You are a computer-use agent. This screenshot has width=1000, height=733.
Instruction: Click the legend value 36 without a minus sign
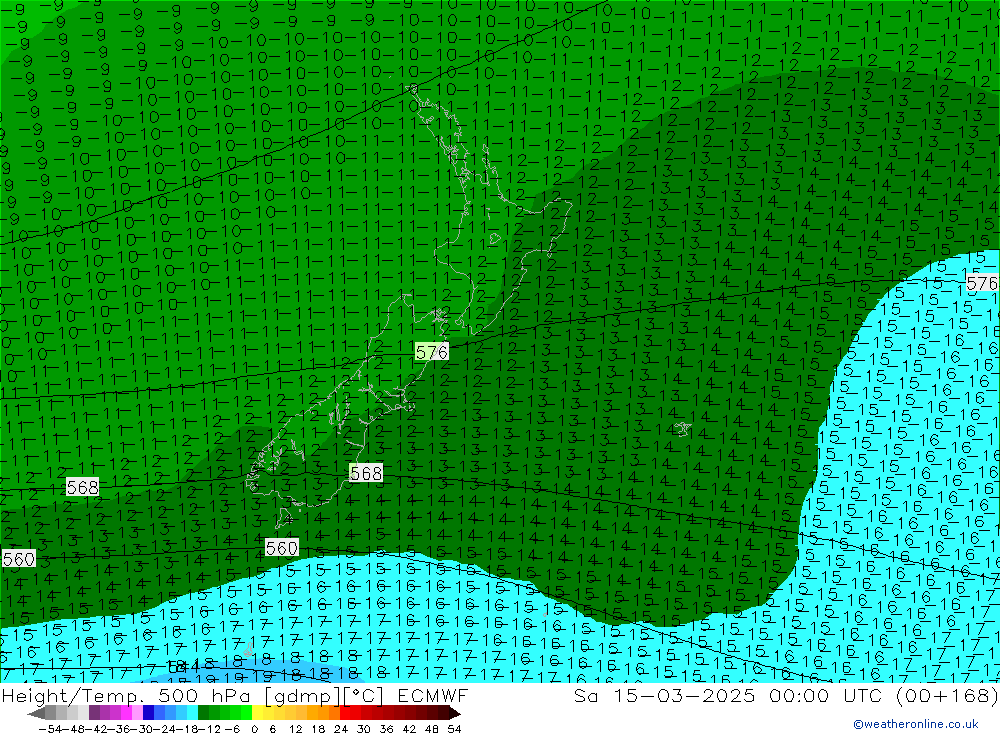386,729
